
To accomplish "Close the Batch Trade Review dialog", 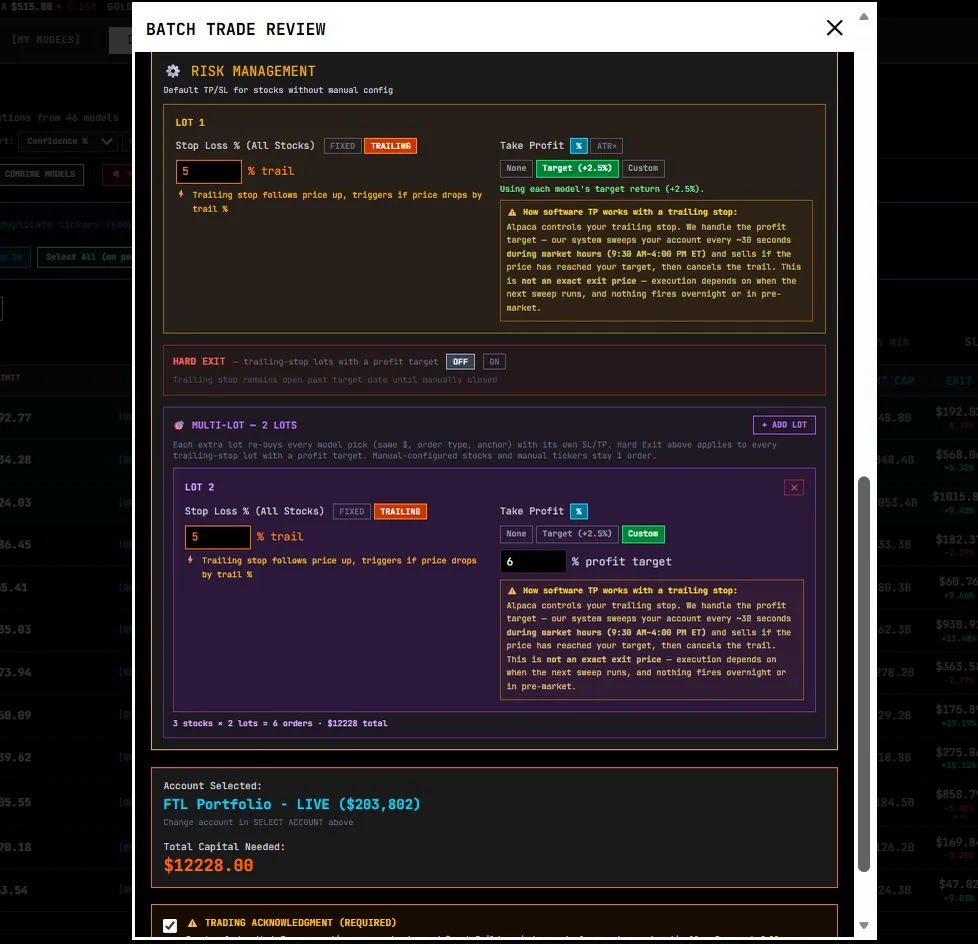I will coord(834,28).
